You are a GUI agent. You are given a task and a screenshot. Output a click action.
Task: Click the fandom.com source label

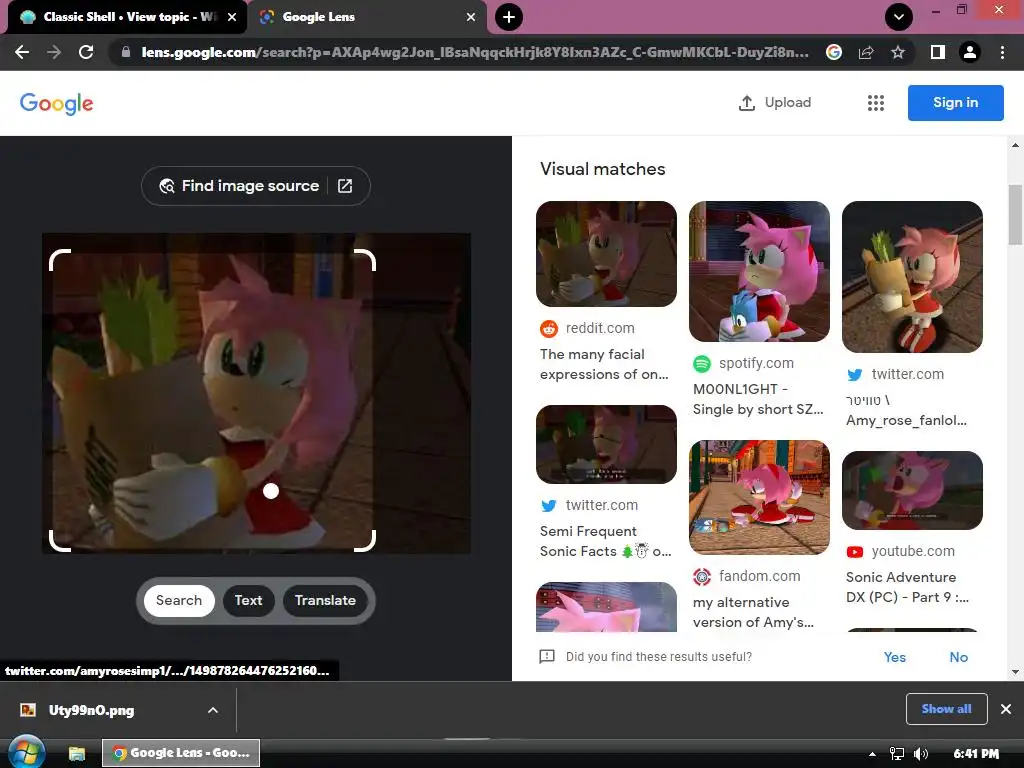759,576
